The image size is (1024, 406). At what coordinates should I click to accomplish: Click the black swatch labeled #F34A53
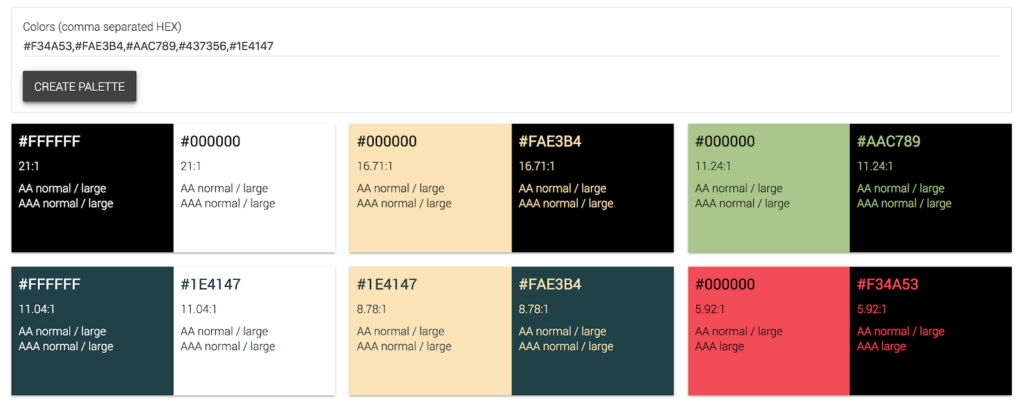(931, 331)
